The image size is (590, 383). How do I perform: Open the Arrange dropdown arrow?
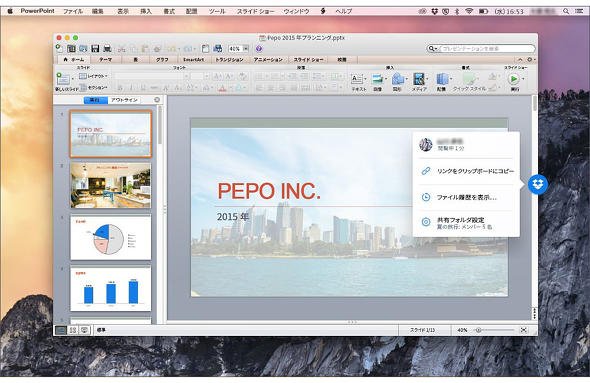451,79
